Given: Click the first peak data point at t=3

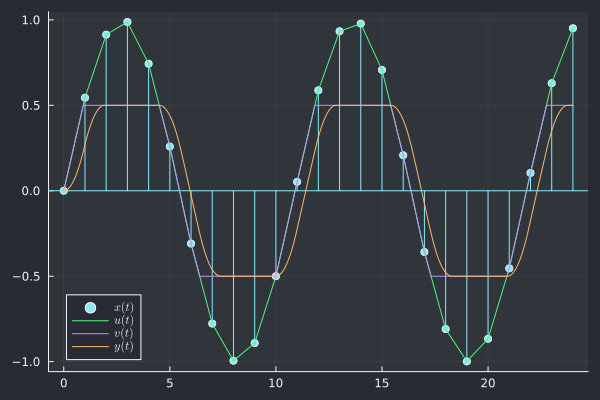Looking at the screenshot, I should 127,22.
